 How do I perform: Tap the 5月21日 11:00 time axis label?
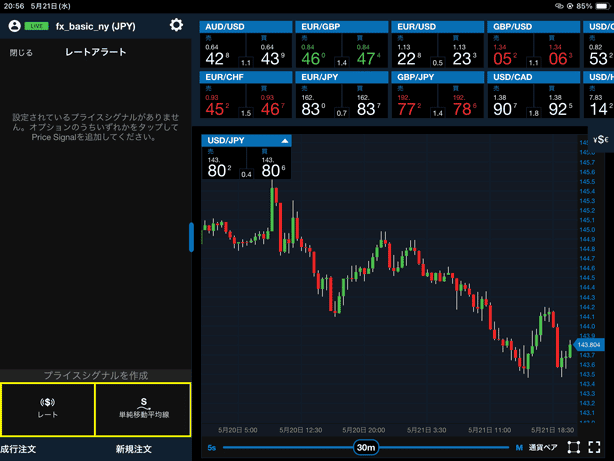coord(489,430)
